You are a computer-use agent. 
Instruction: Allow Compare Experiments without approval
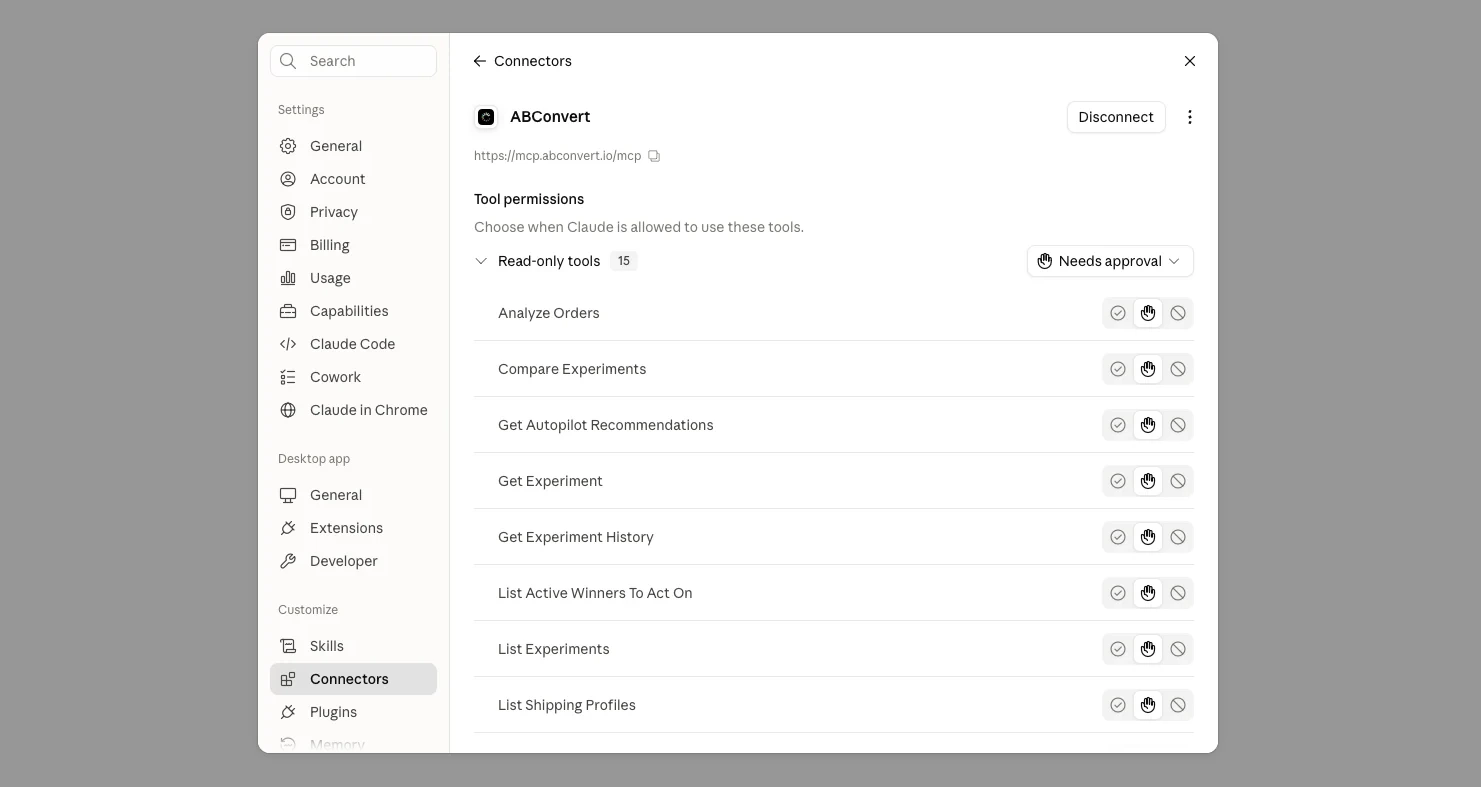point(1118,369)
